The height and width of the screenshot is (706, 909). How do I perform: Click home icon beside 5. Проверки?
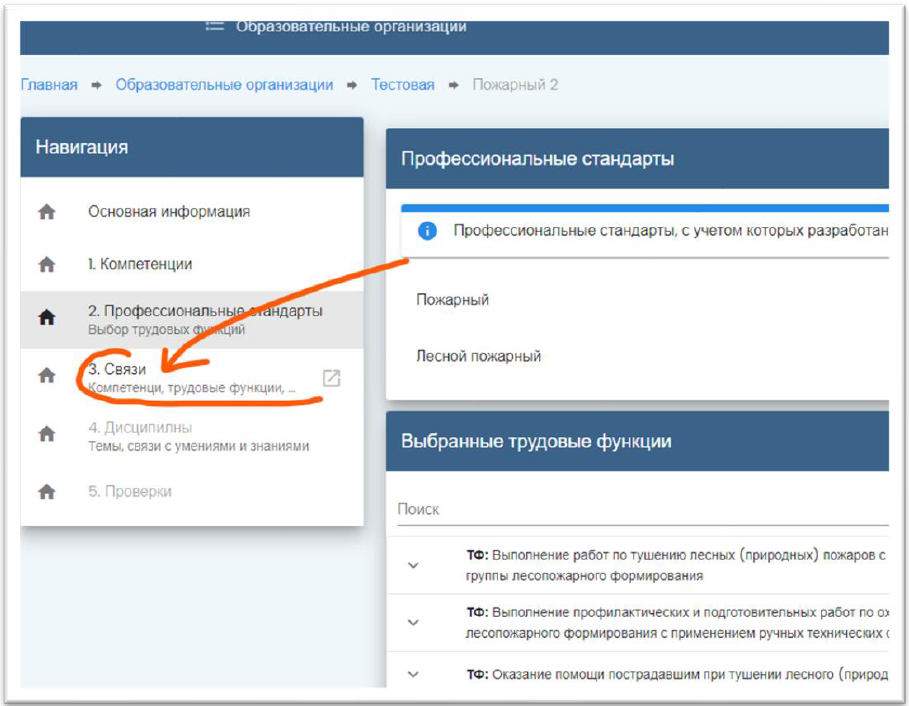coord(46,492)
